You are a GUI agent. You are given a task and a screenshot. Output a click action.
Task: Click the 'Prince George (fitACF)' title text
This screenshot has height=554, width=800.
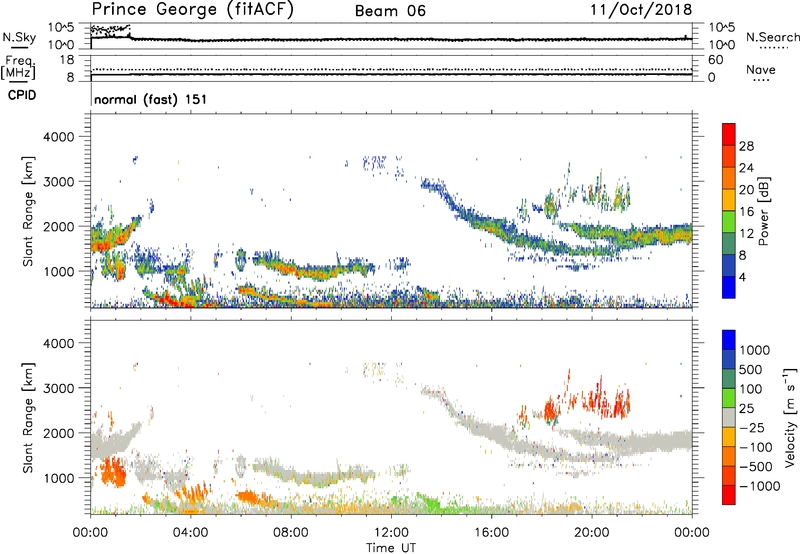tap(193, 10)
